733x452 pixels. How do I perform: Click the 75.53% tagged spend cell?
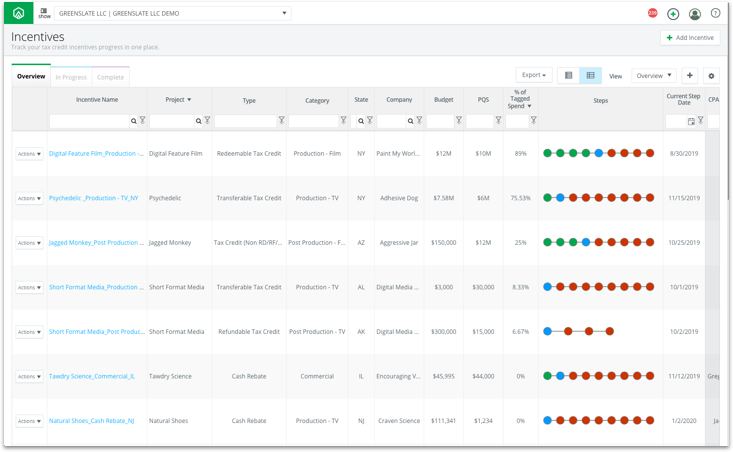pos(520,198)
